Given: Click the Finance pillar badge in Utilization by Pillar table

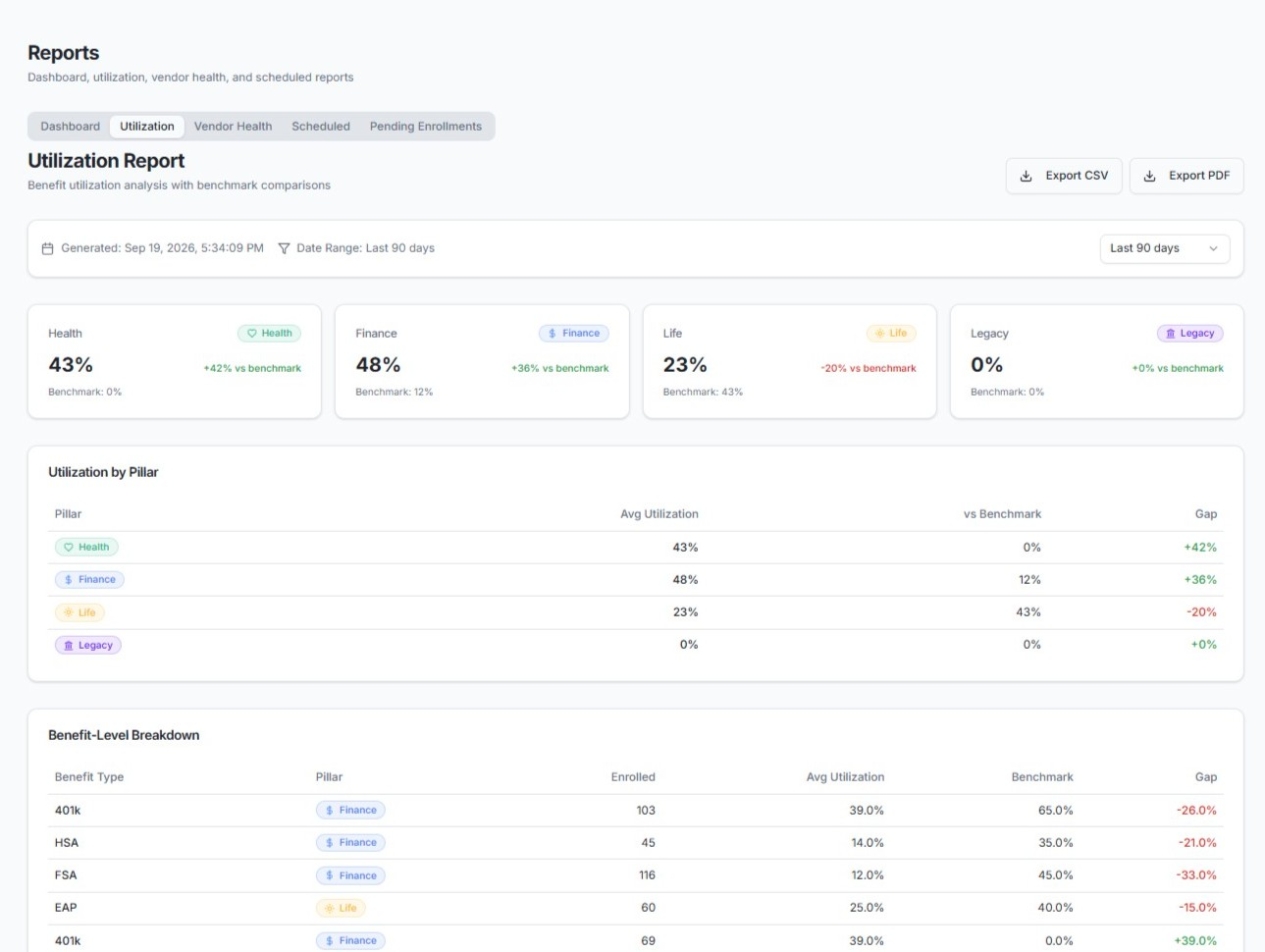Looking at the screenshot, I should point(89,580).
